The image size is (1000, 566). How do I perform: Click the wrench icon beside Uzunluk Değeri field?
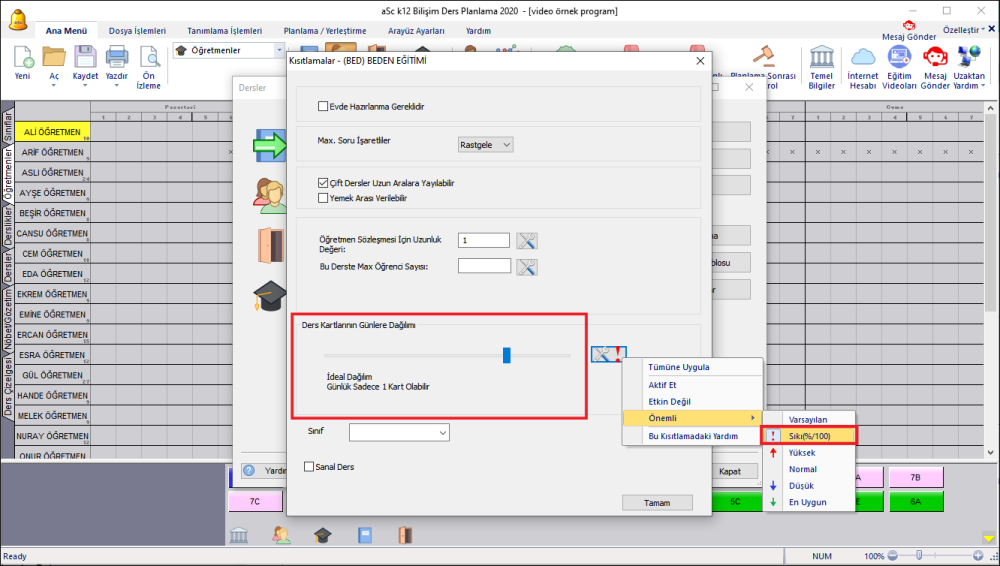point(527,241)
